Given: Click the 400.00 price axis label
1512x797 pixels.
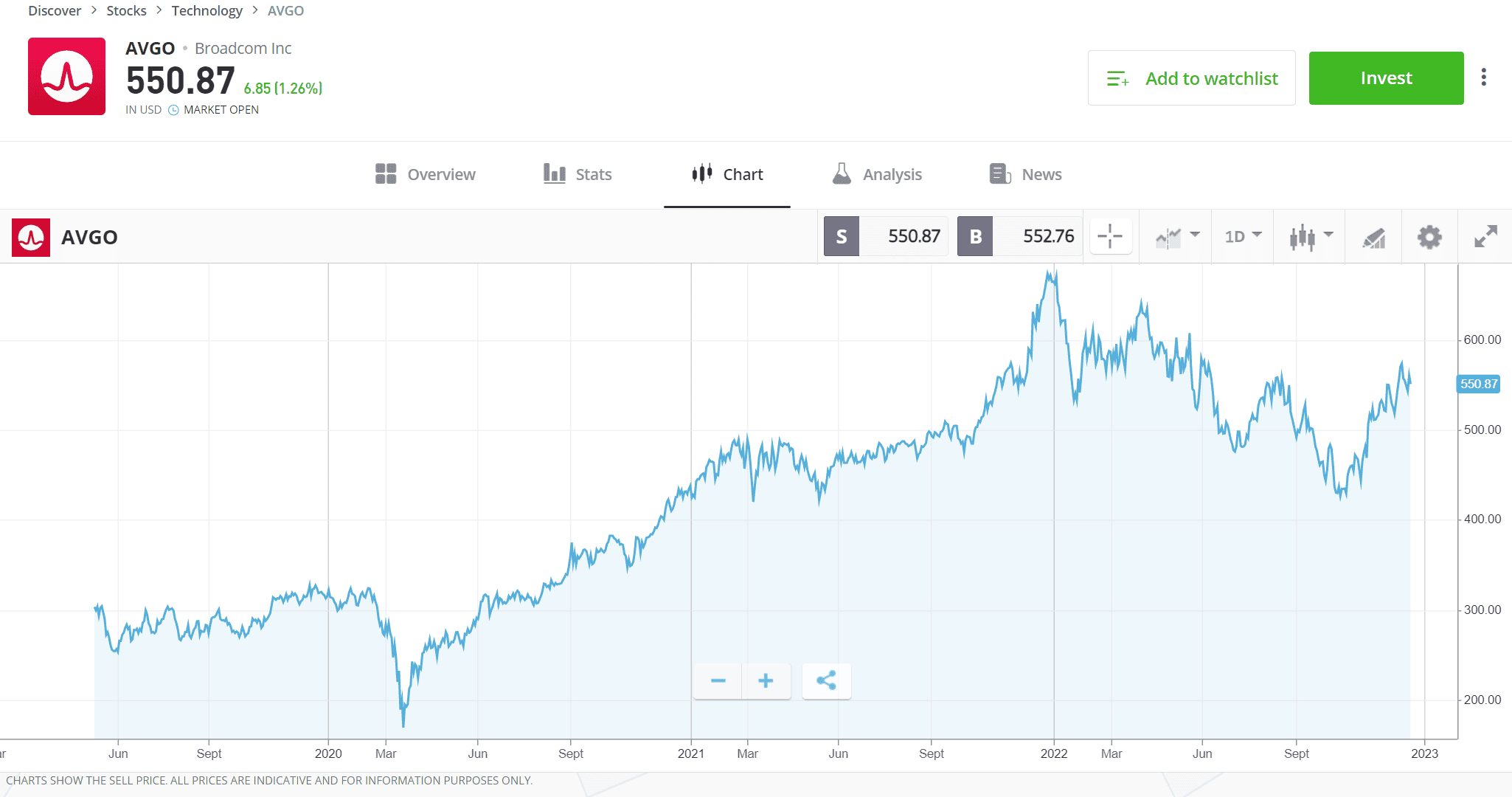Looking at the screenshot, I should coord(1482,519).
